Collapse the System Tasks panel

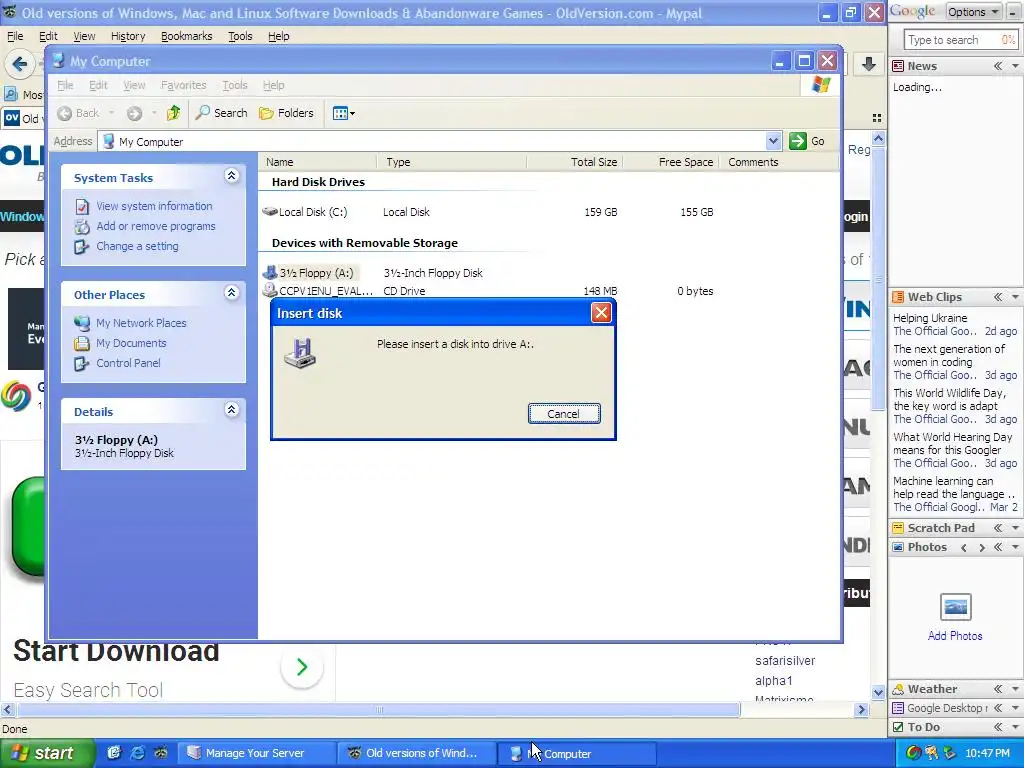tap(231, 176)
